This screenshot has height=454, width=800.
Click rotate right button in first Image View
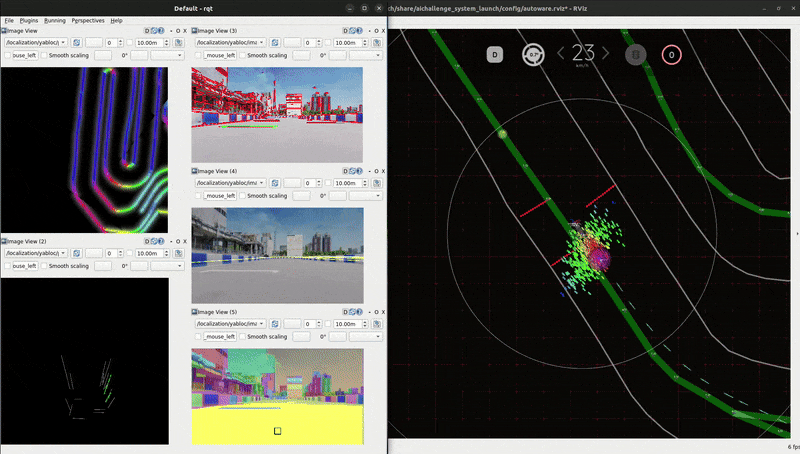[x=139, y=55]
